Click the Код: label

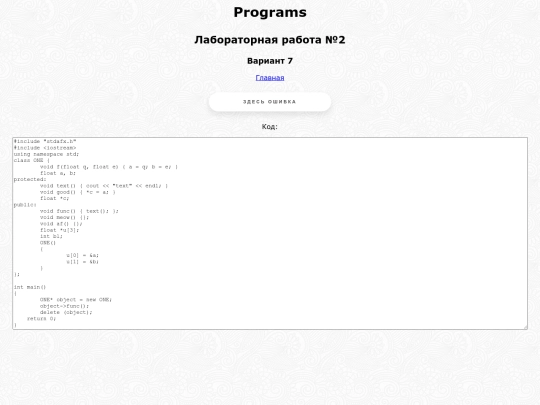pos(270,127)
